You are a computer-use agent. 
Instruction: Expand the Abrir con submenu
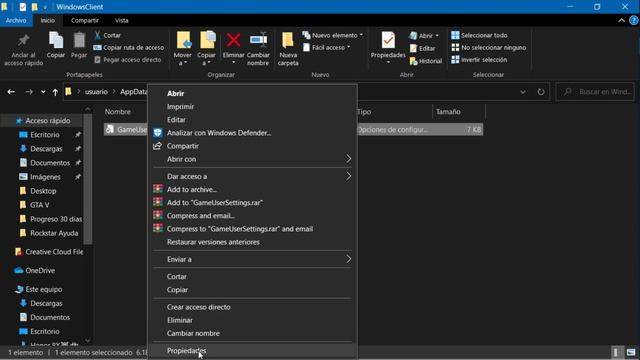(252, 159)
